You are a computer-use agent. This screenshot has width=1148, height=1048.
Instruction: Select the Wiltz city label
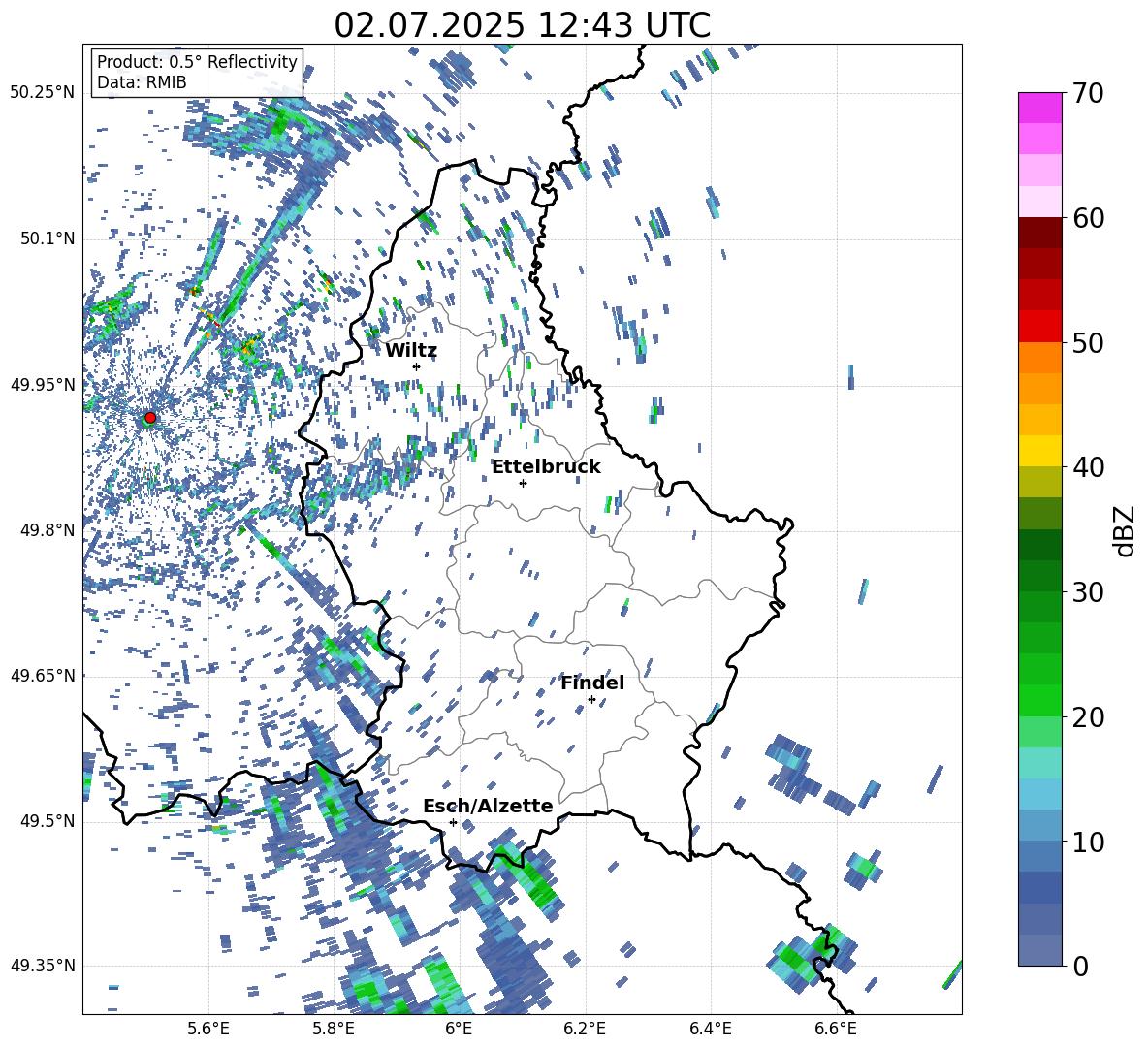click(x=411, y=350)
